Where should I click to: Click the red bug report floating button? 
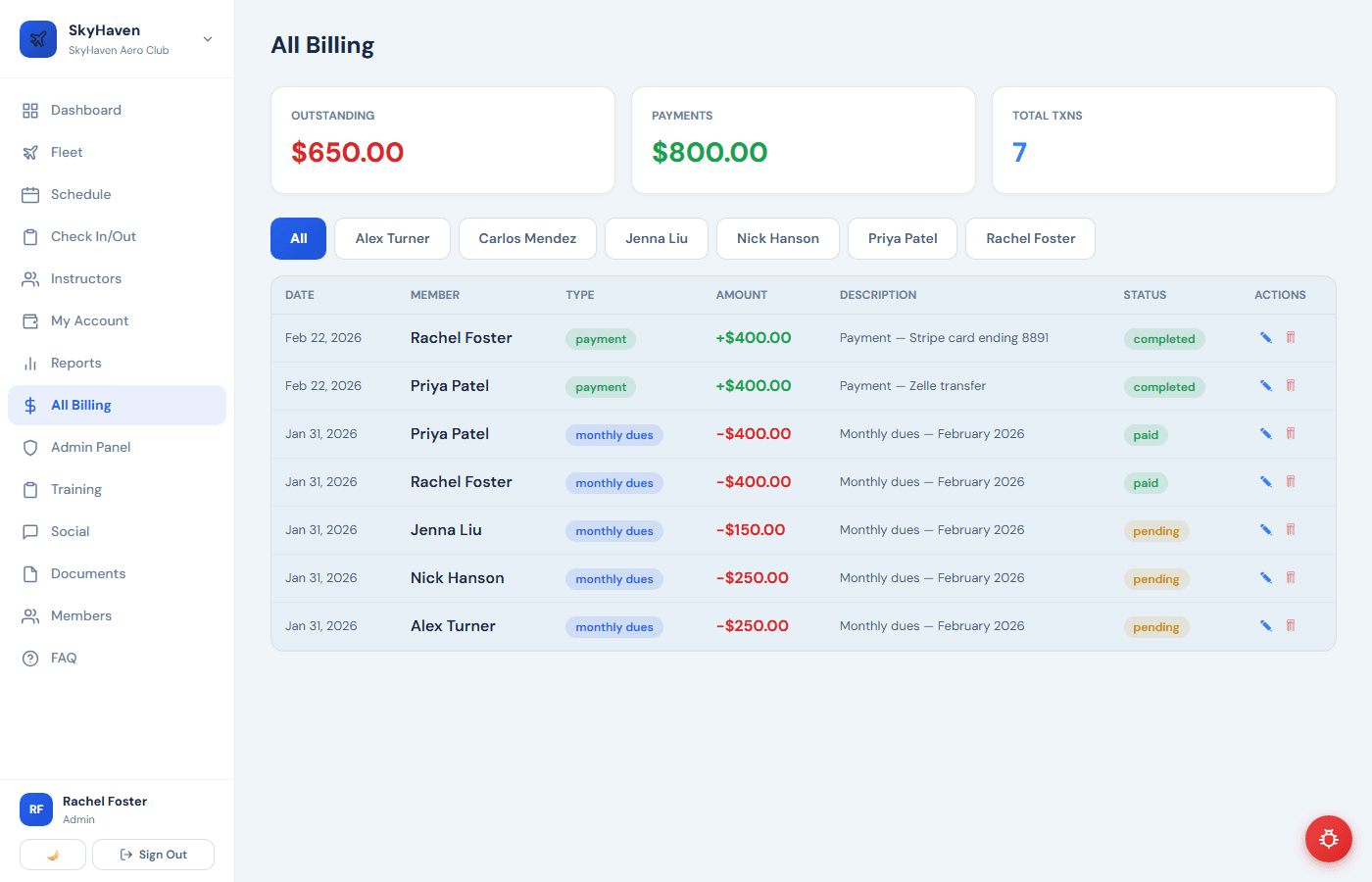tap(1328, 839)
